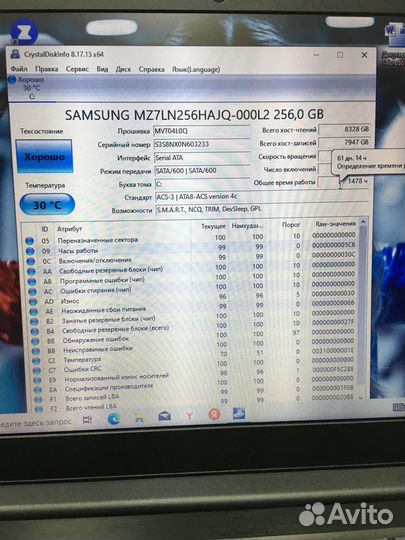Click the Атрибут column header
The height and width of the screenshot is (540, 405).
pos(69,229)
